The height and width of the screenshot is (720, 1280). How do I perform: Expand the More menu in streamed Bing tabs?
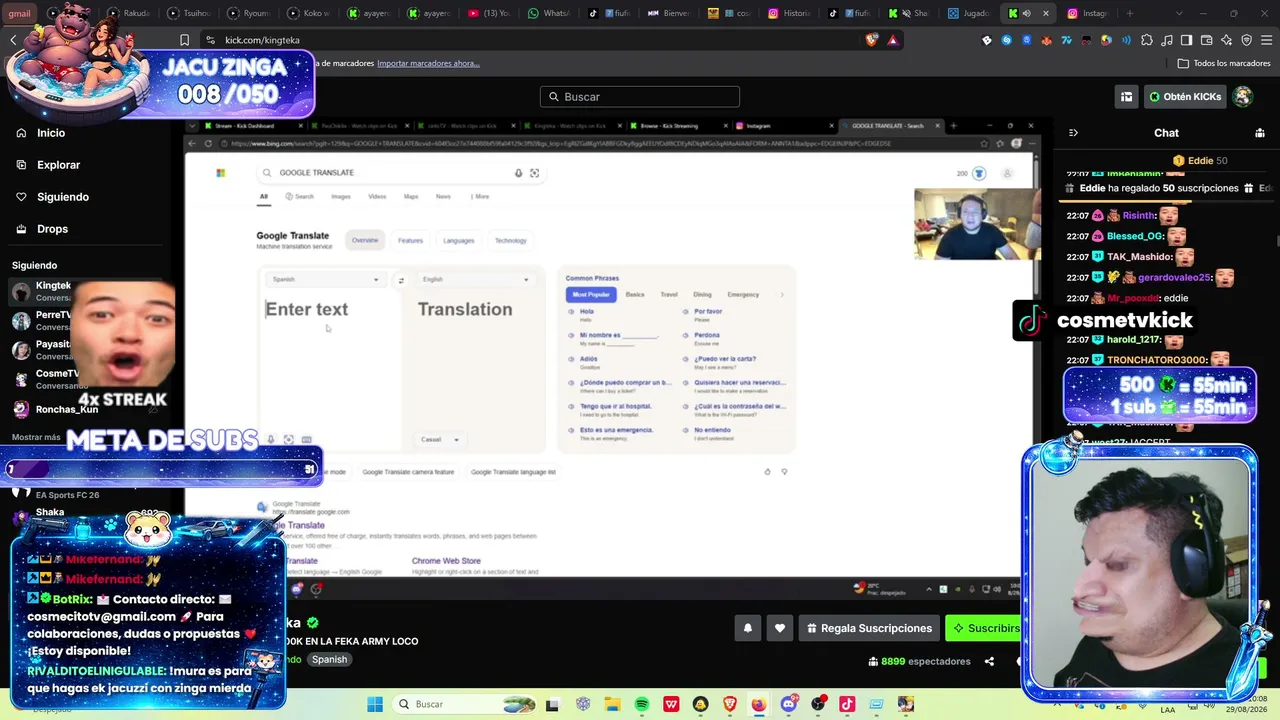tap(481, 197)
